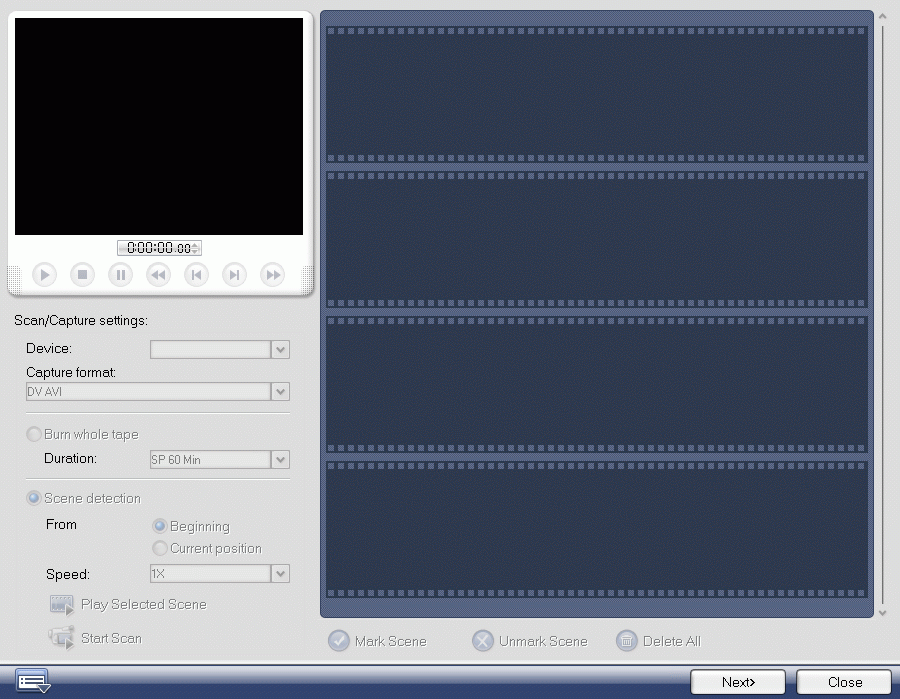Screen dimensions: 900x699
Task: Select Current position for scan start
Action: [x=160, y=548]
